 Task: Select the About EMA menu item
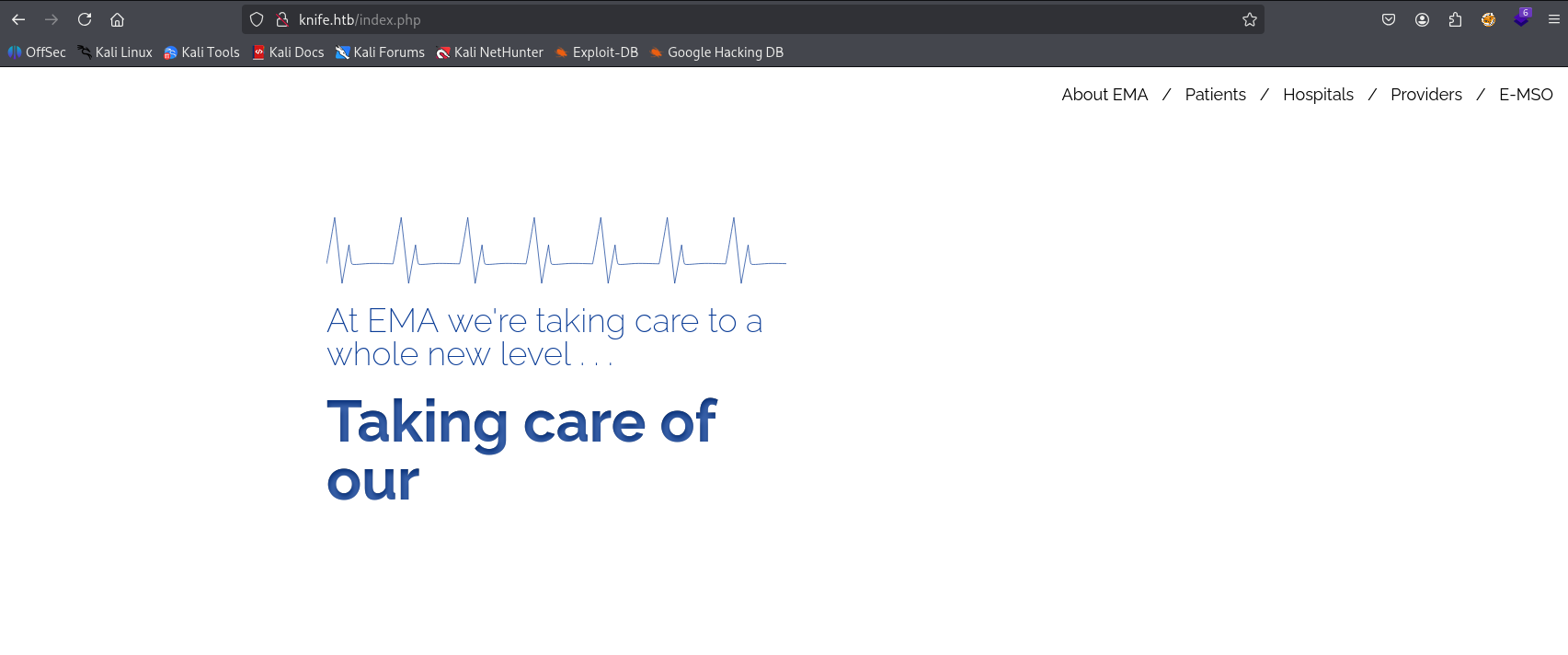pos(1104,95)
